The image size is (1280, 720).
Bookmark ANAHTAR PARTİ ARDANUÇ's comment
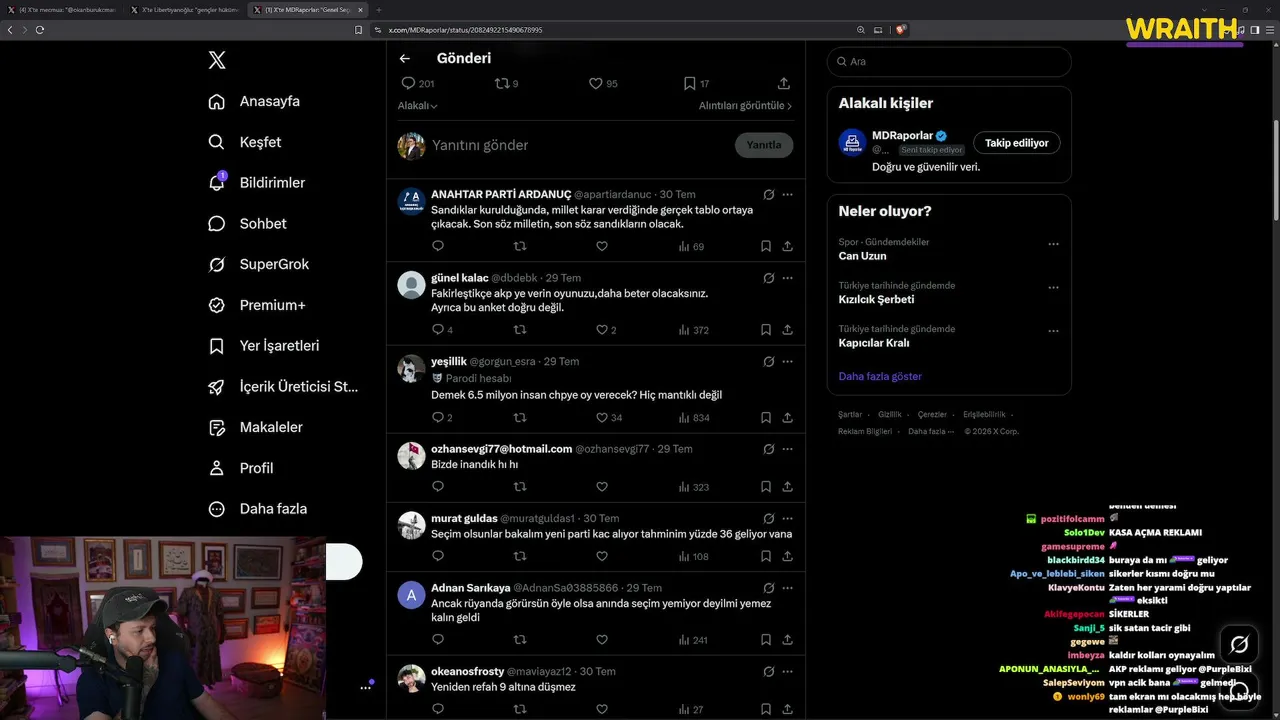tap(766, 246)
